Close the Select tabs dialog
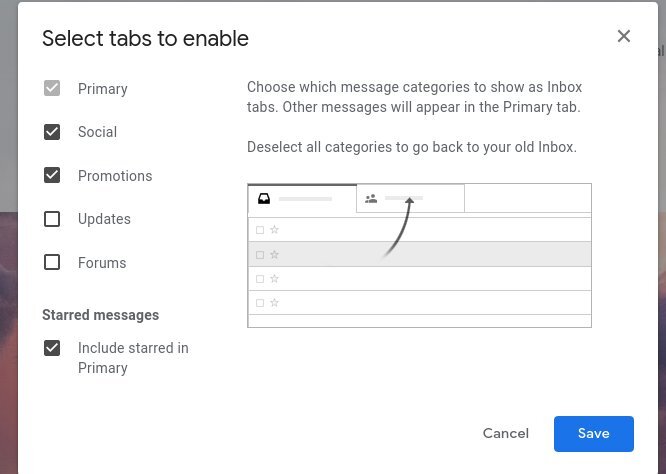 click(624, 36)
